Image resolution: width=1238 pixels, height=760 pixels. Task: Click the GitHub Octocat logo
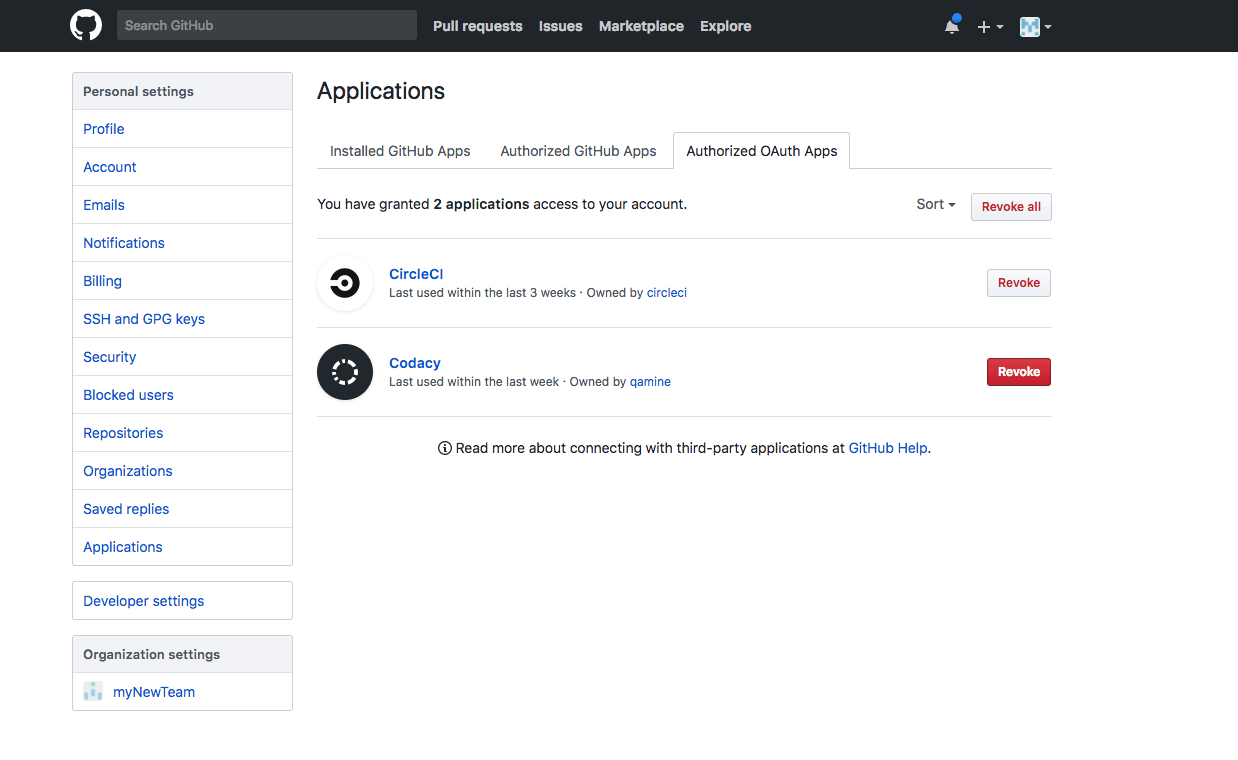(x=86, y=26)
